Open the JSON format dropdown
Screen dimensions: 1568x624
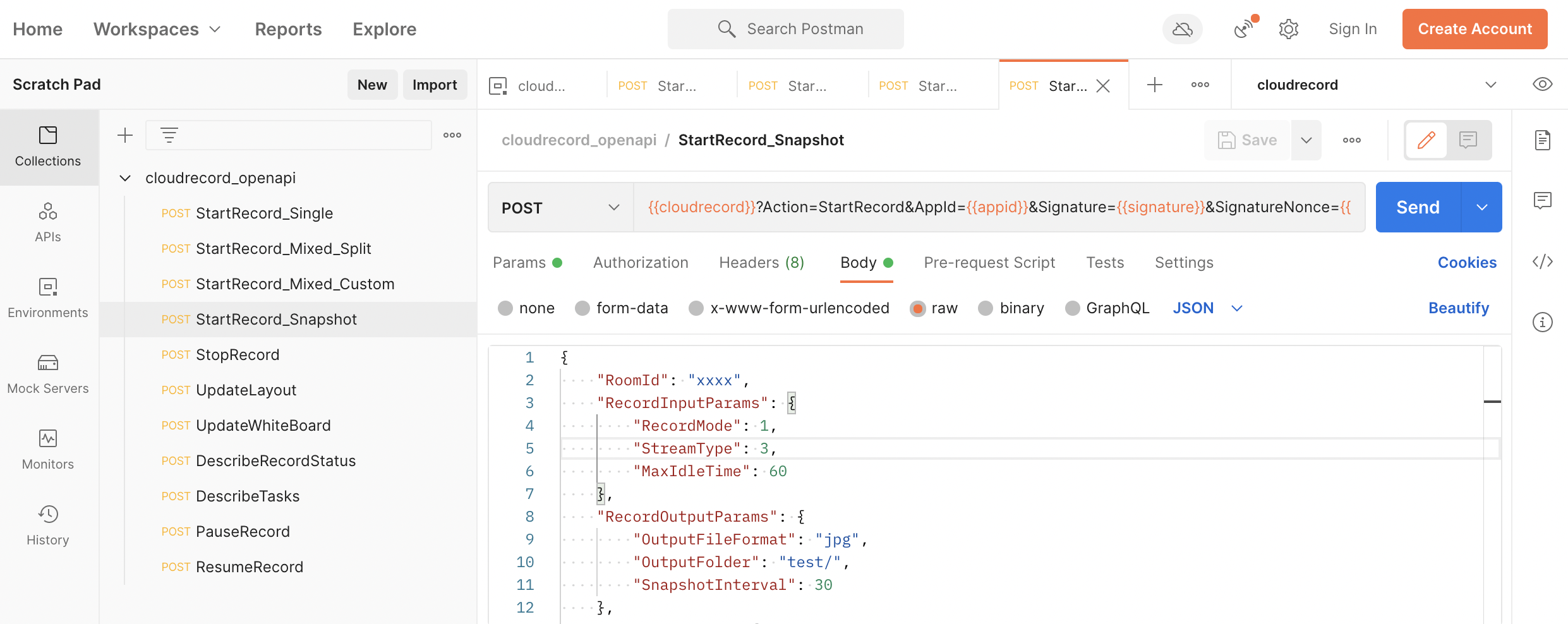1207,308
